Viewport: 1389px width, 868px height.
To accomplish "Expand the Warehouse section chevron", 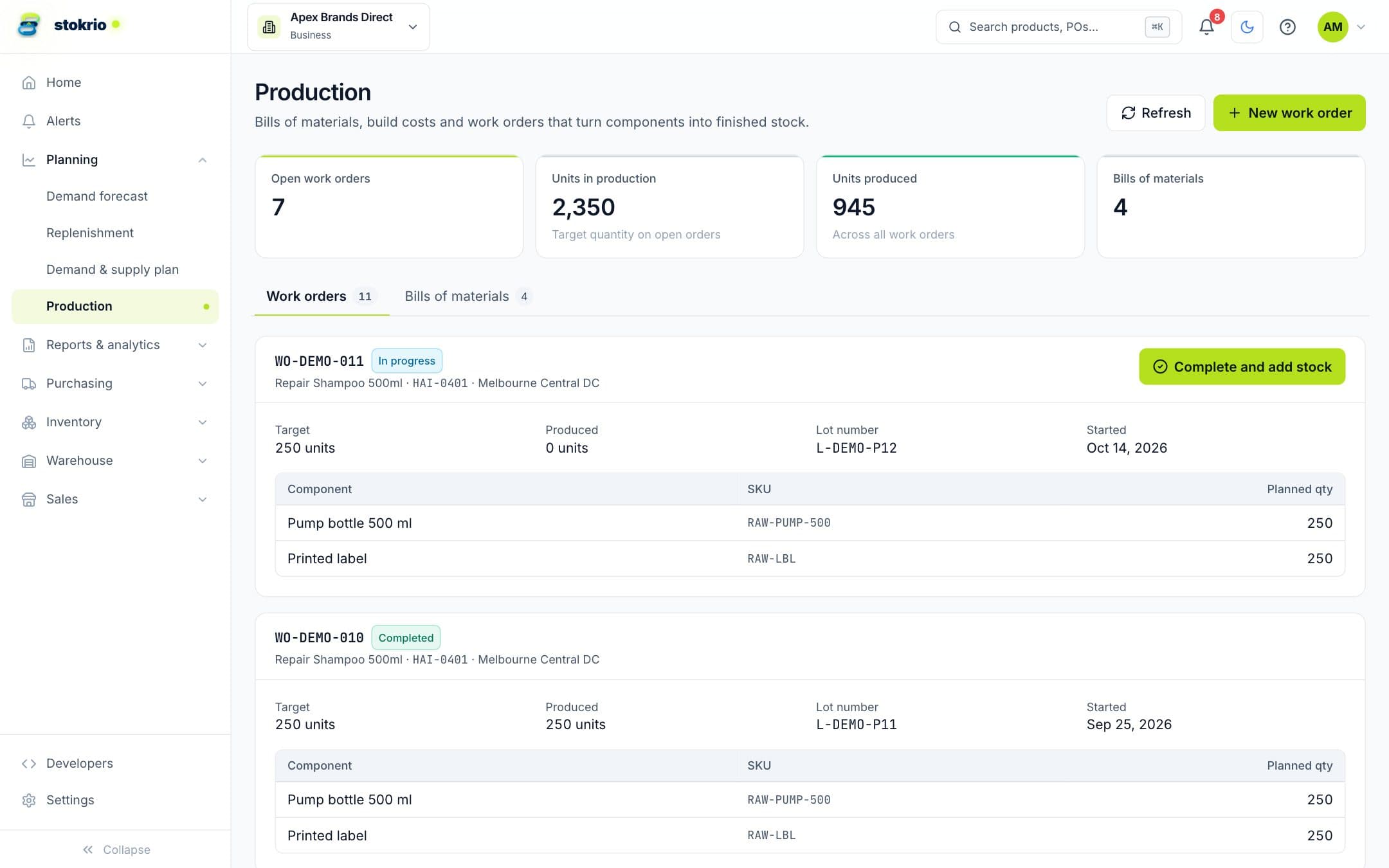I will (x=203, y=460).
